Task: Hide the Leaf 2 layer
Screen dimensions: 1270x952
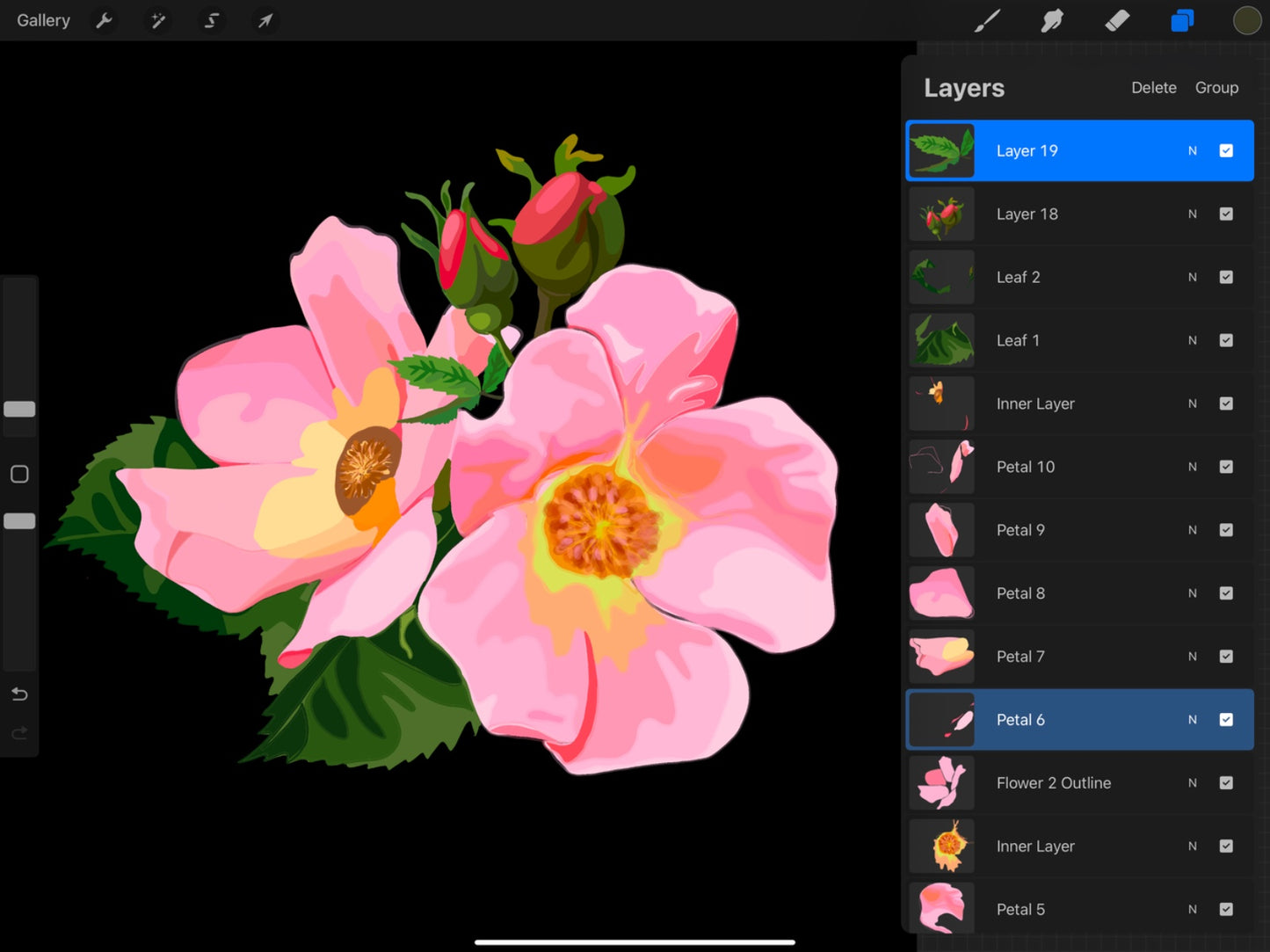Action: pyautogui.click(x=1227, y=277)
